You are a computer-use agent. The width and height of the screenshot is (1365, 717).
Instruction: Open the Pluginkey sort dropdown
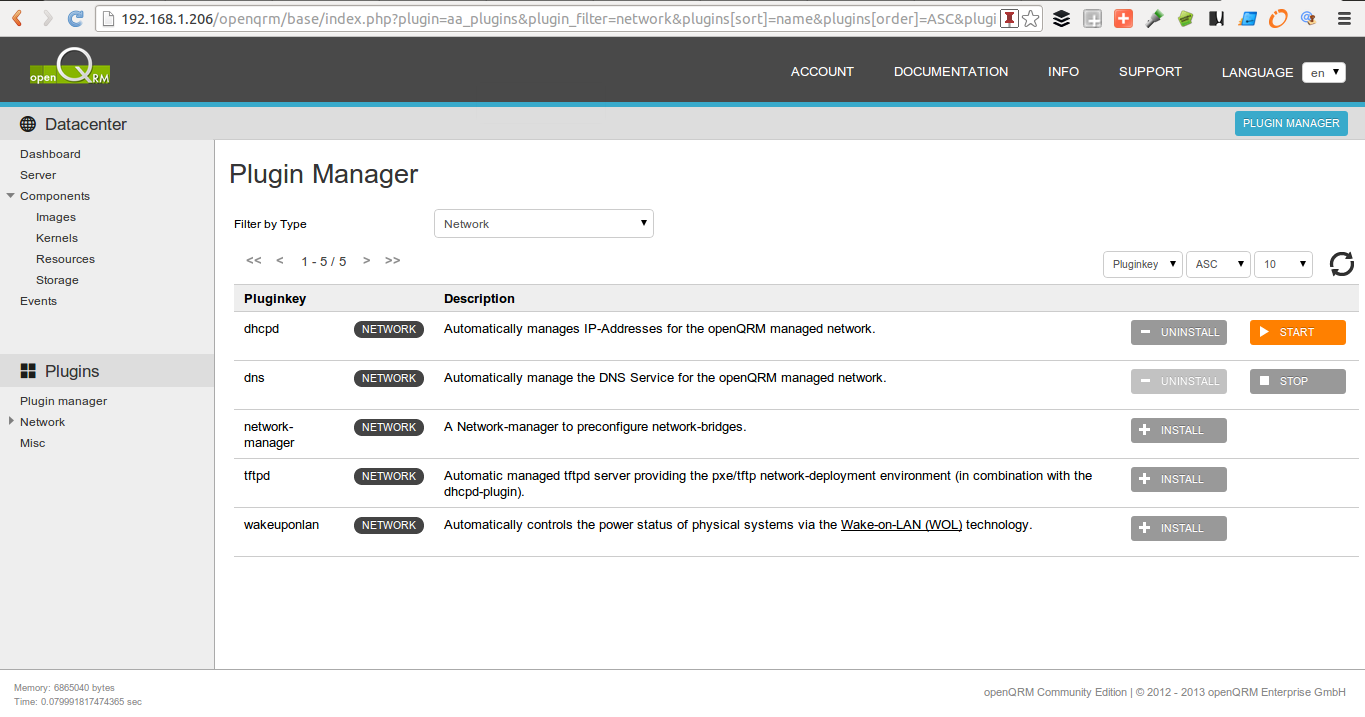point(1143,264)
